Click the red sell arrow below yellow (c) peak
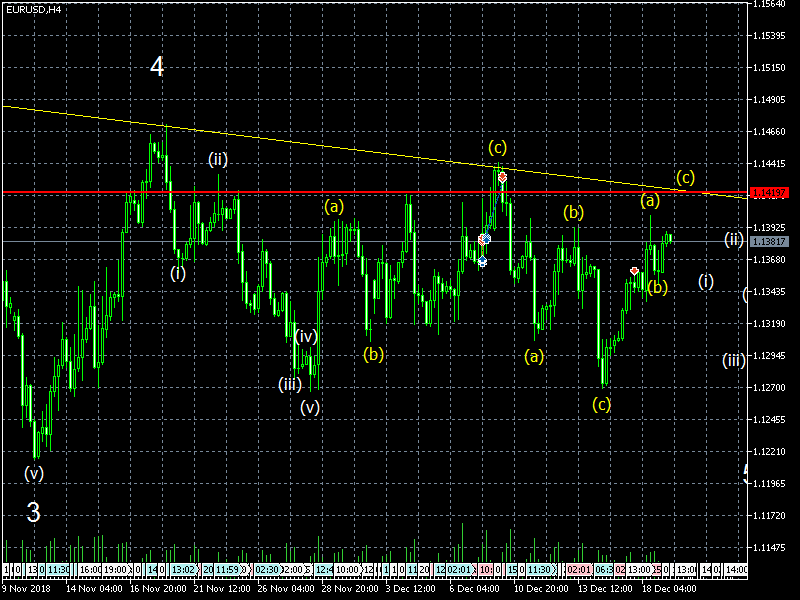This screenshot has width=800, height=600. click(x=503, y=178)
